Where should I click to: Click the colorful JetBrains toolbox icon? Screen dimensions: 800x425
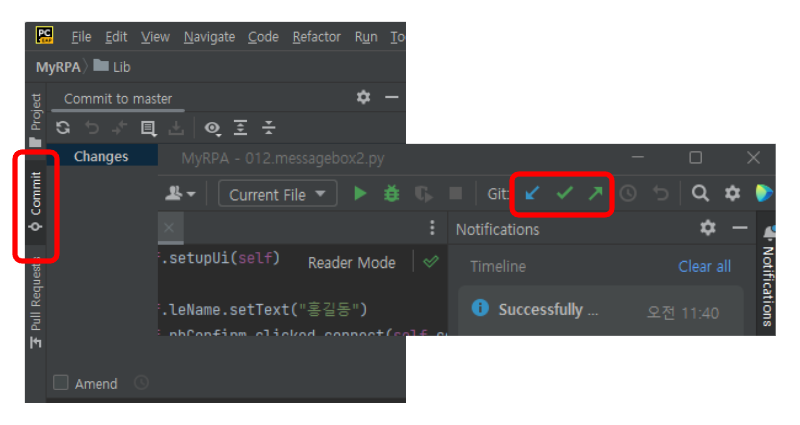(x=764, y=193)
